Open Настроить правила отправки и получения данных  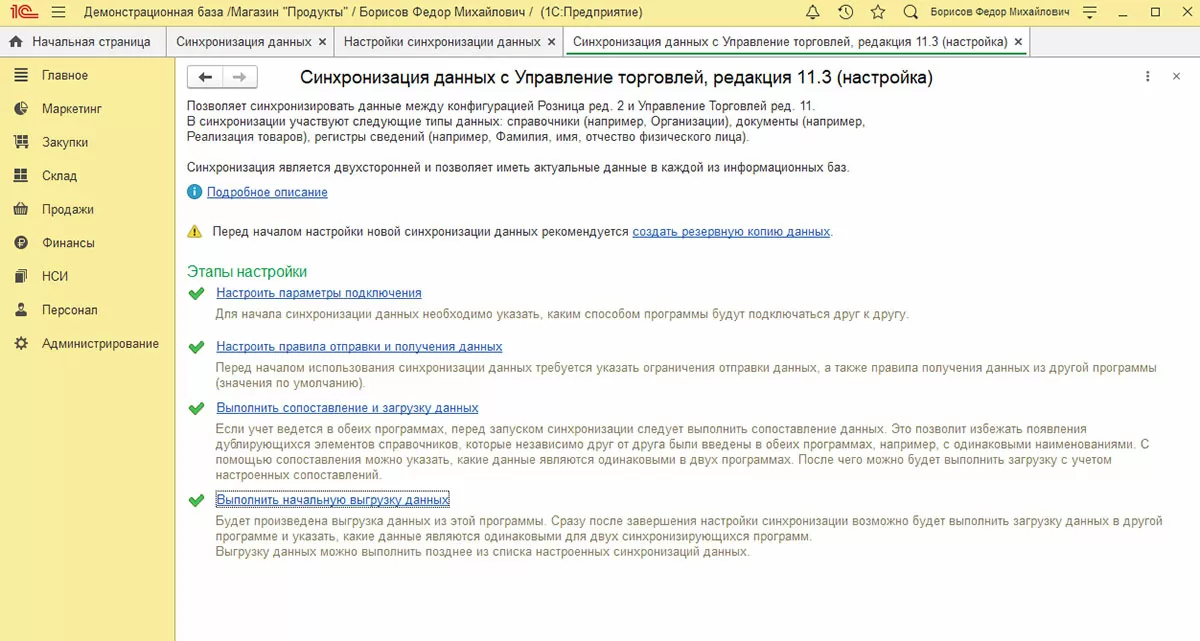[x=359, y=346]
